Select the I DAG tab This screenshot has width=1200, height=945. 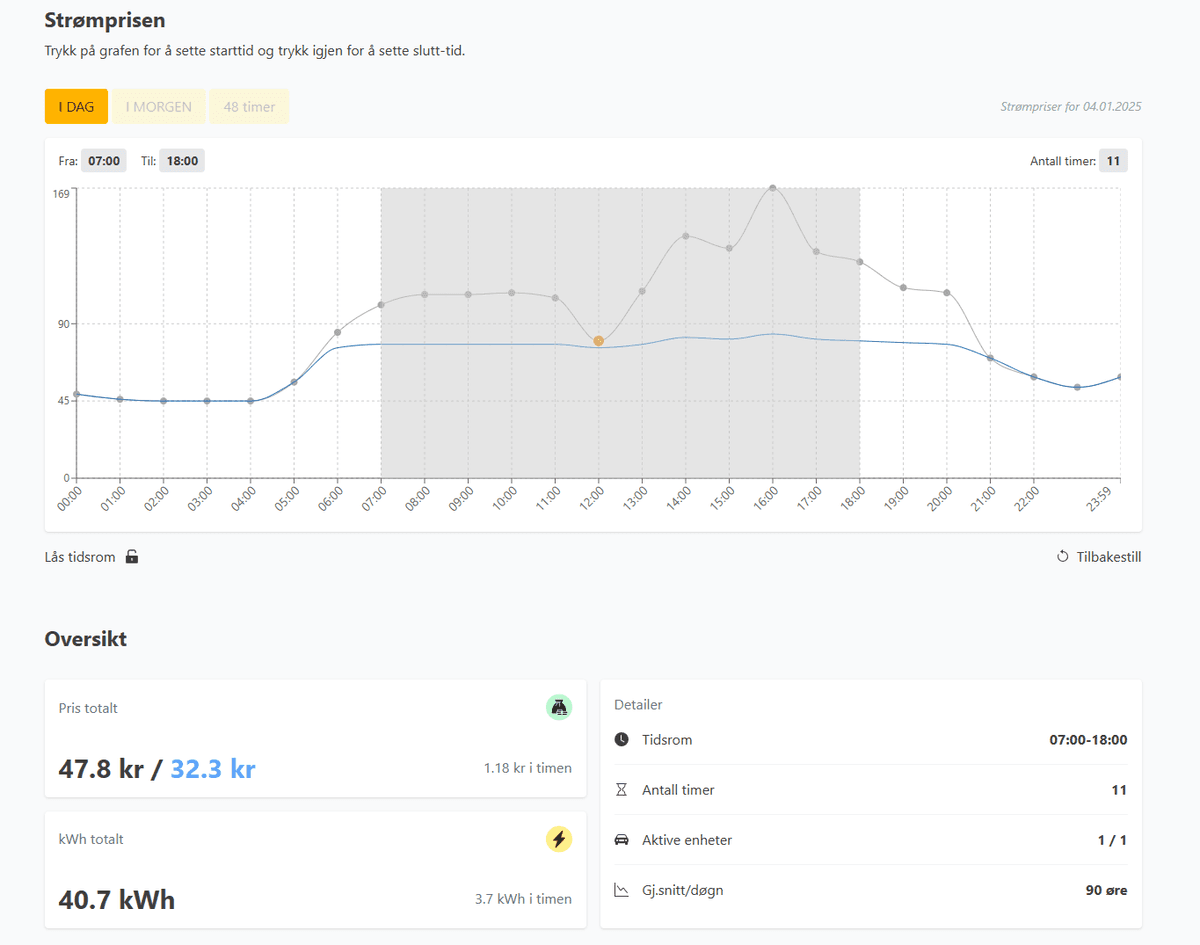tap(76, 107)
